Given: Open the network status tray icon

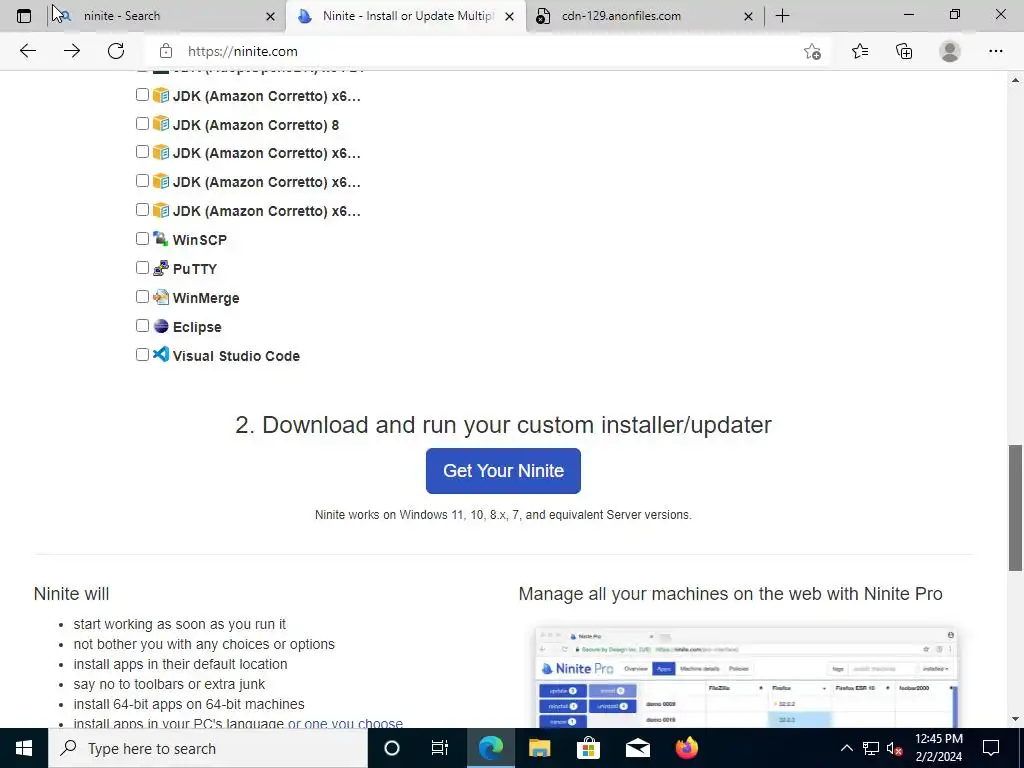Looking at the screenshot, I should pos(871,748).
